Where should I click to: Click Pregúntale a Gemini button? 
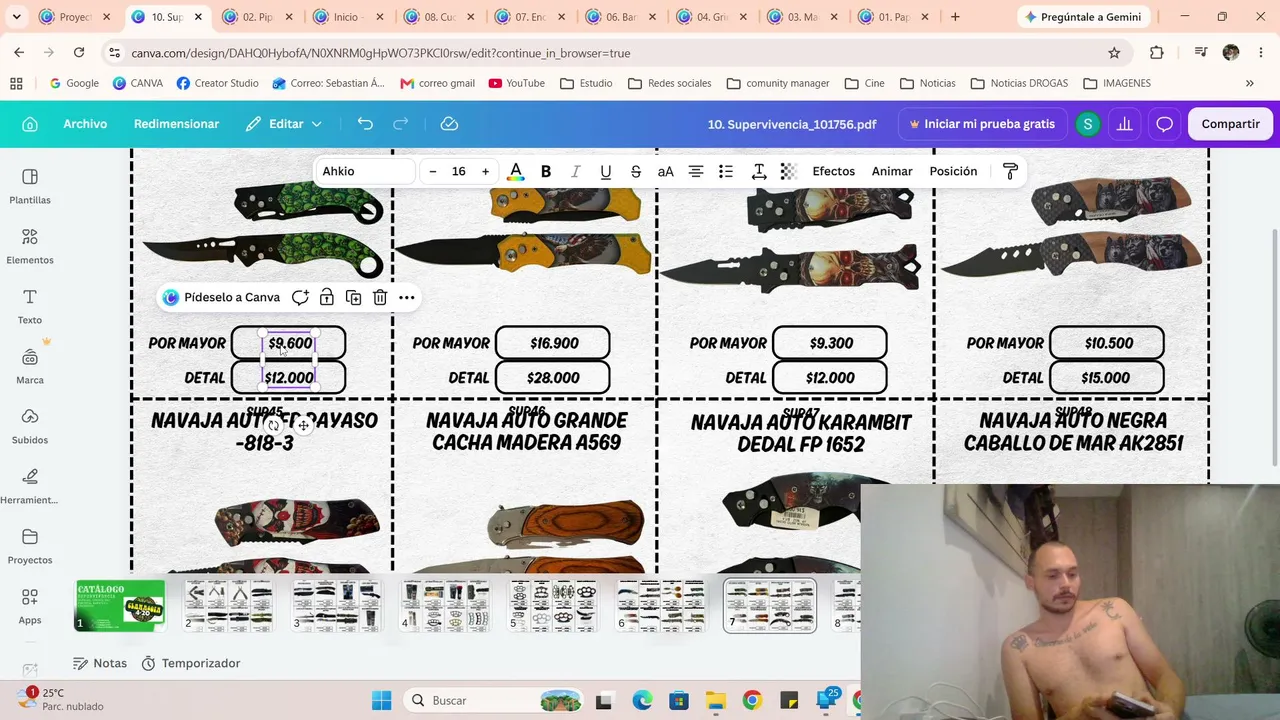pyautogui.click(x=1082, y=17)
